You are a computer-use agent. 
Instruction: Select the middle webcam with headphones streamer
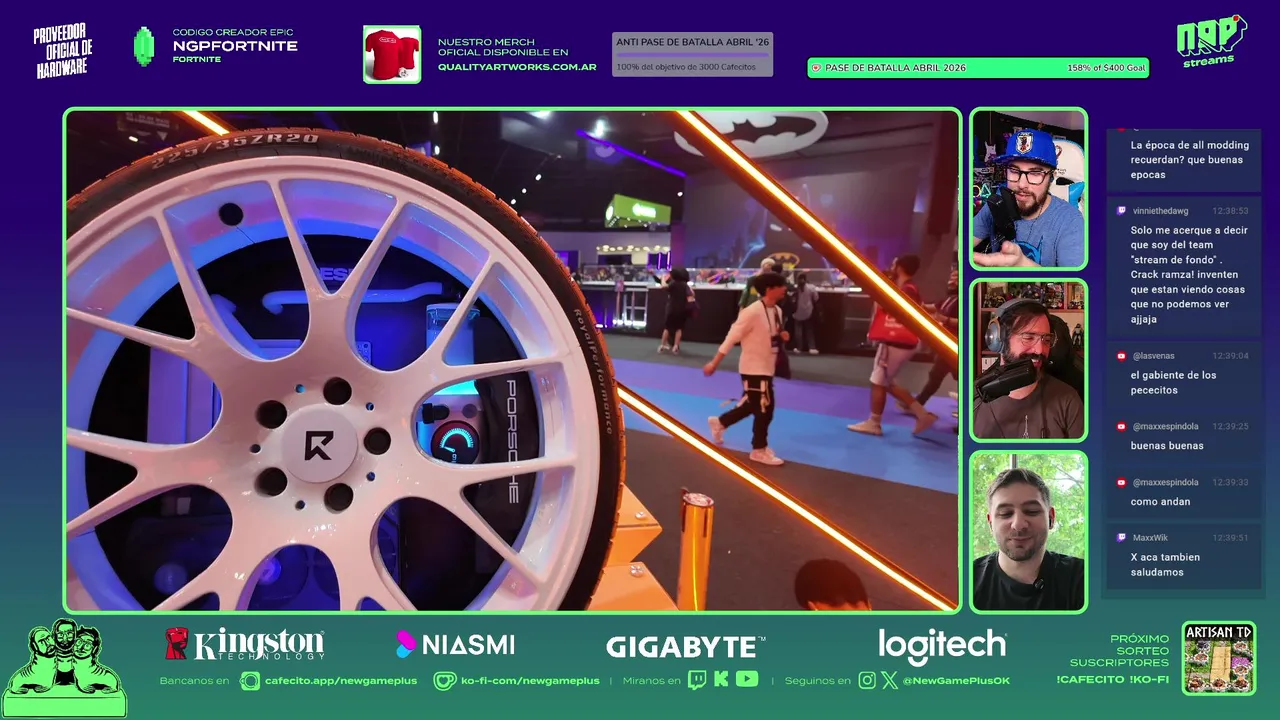pyautogui.click(x=1028, y=360)
